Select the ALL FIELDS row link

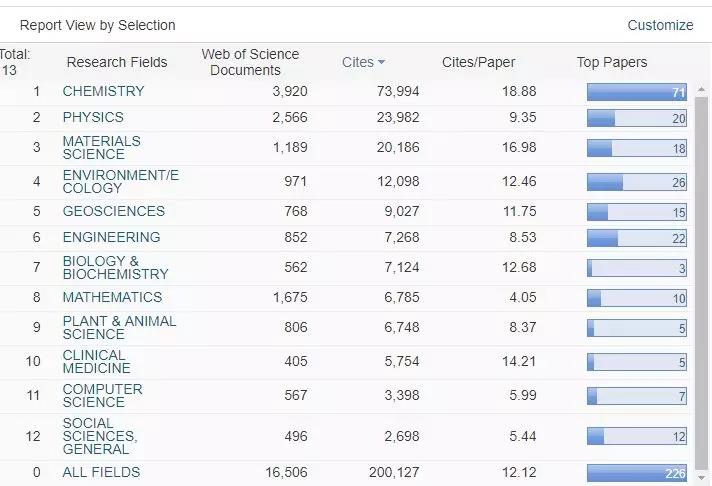101,472
